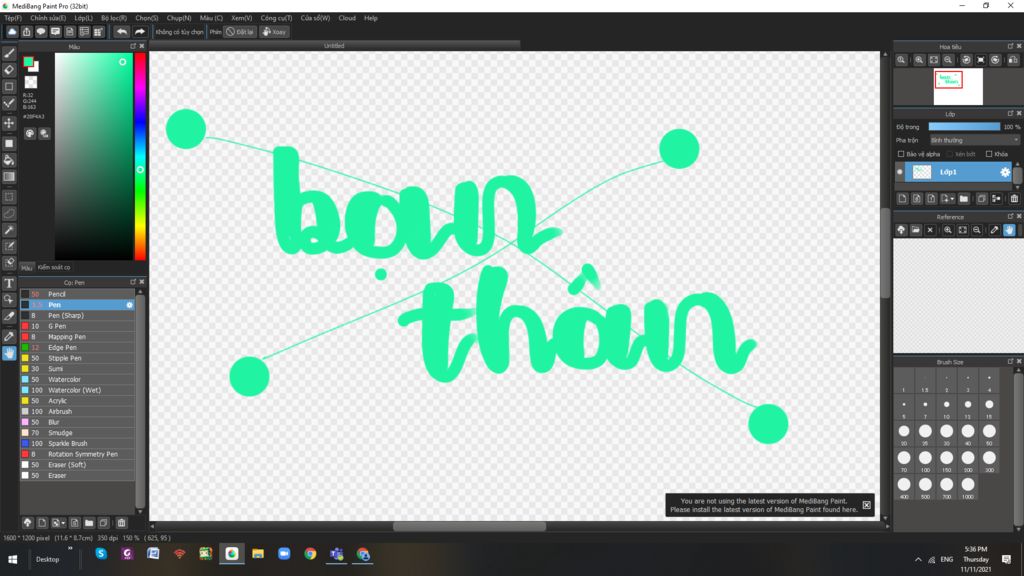The height and width of the screenshot is (576, 1024).
Task: Click the export/share toolbar icon
Action: click(x=27, y=31)
